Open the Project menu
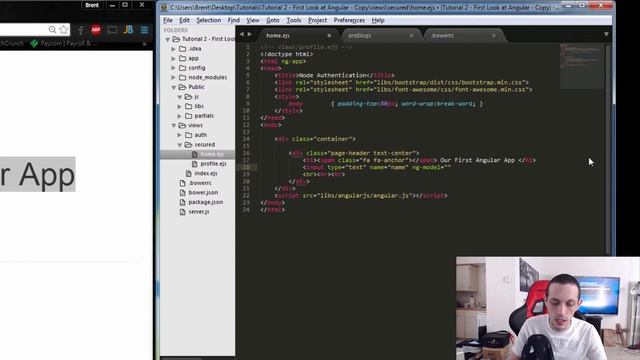 click(317, 20)
